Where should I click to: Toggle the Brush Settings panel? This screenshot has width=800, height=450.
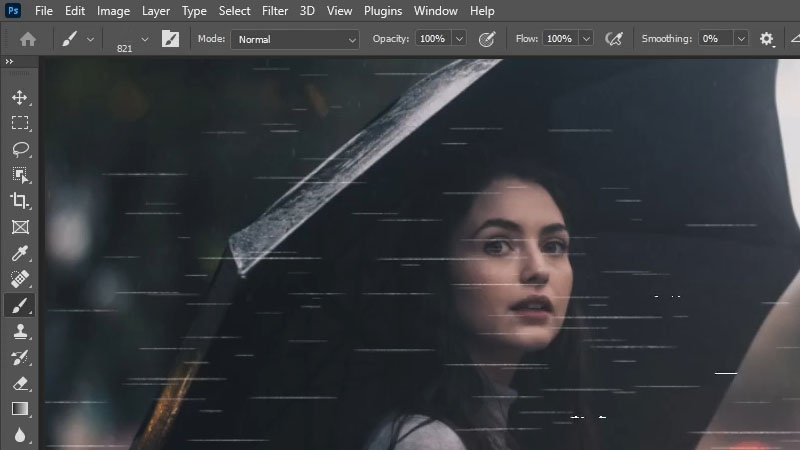tap(170, 39)
